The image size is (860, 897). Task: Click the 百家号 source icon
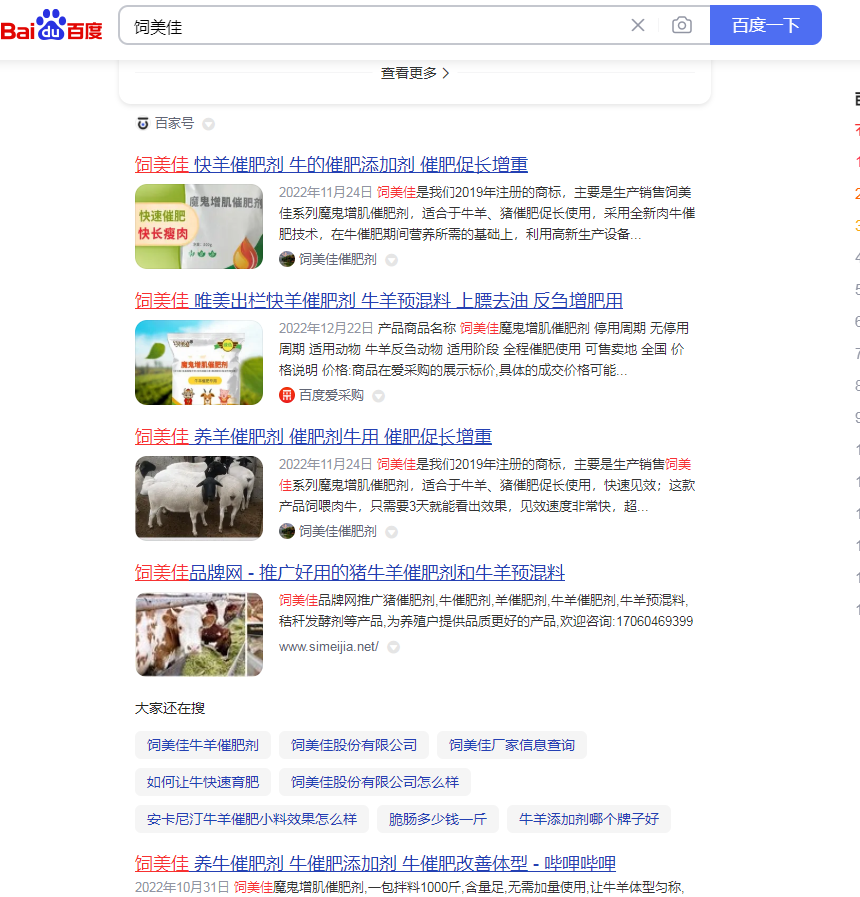[x=143, y=123]
